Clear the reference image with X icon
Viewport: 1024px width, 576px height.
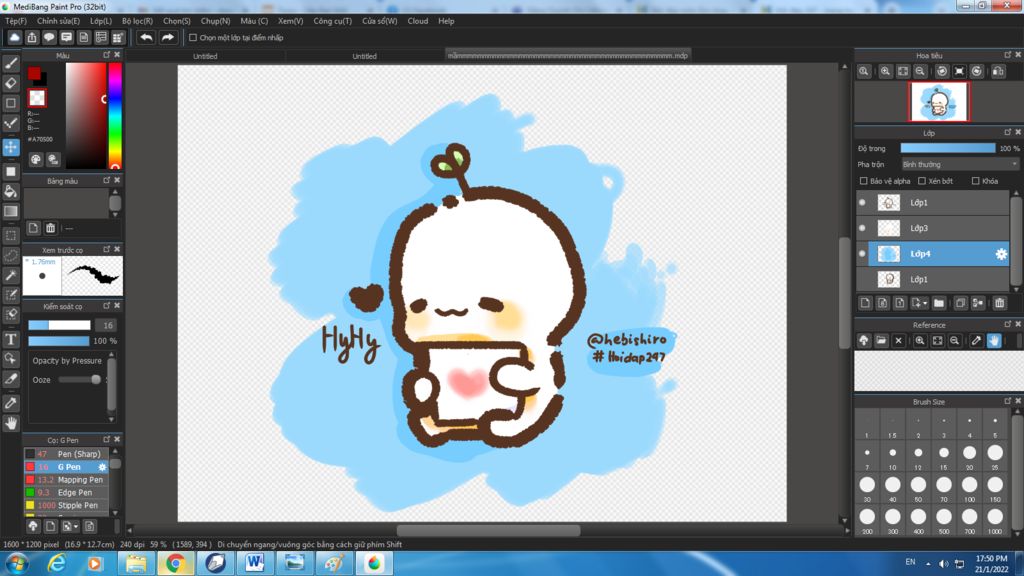pyautogui.click(x=898, y=340)
